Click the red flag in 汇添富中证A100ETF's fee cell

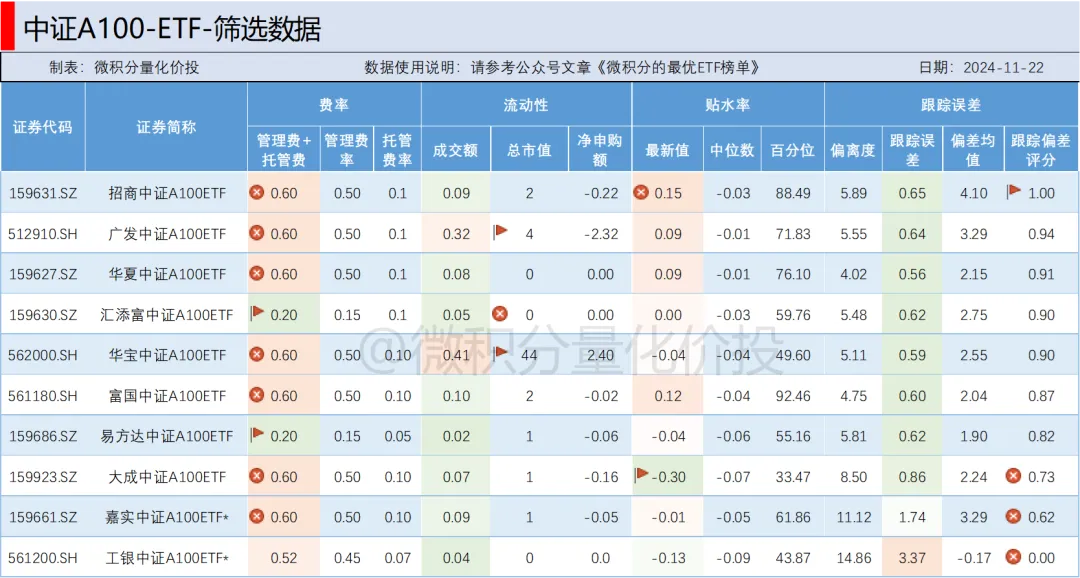click(257, 313)
